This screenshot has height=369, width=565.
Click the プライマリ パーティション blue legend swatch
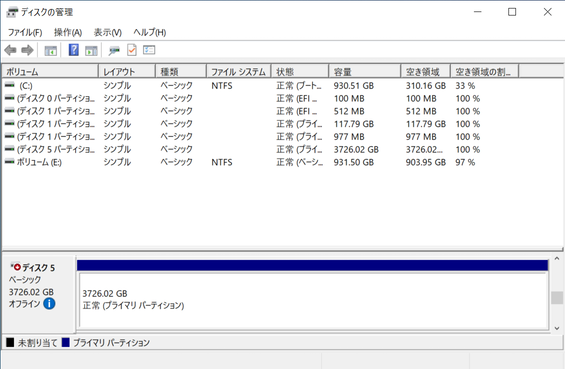(x=66, y=342)
